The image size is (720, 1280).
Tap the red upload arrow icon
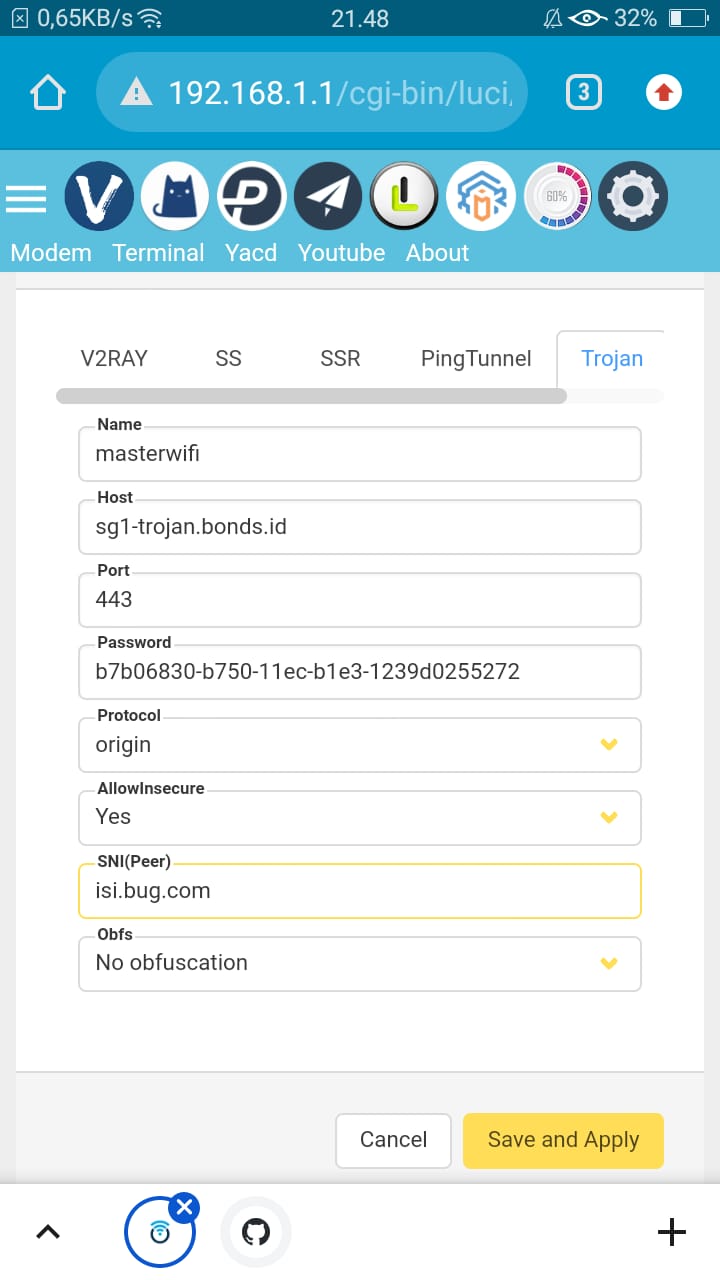tap(663, 93)
